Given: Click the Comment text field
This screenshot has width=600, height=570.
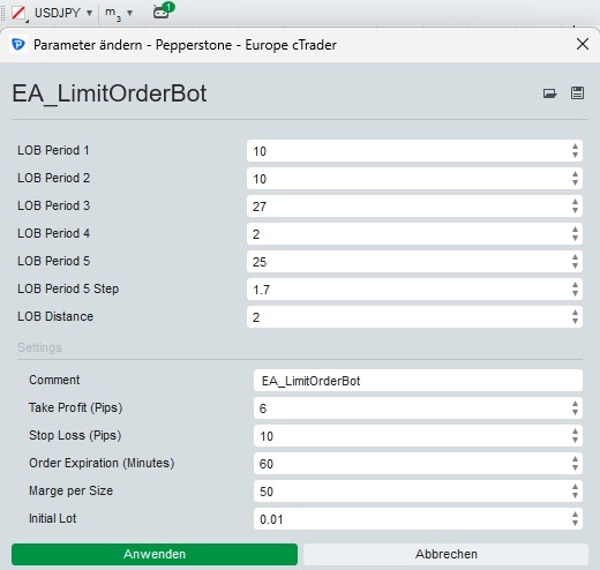Looking at the screenshot, I should [418, 380].
